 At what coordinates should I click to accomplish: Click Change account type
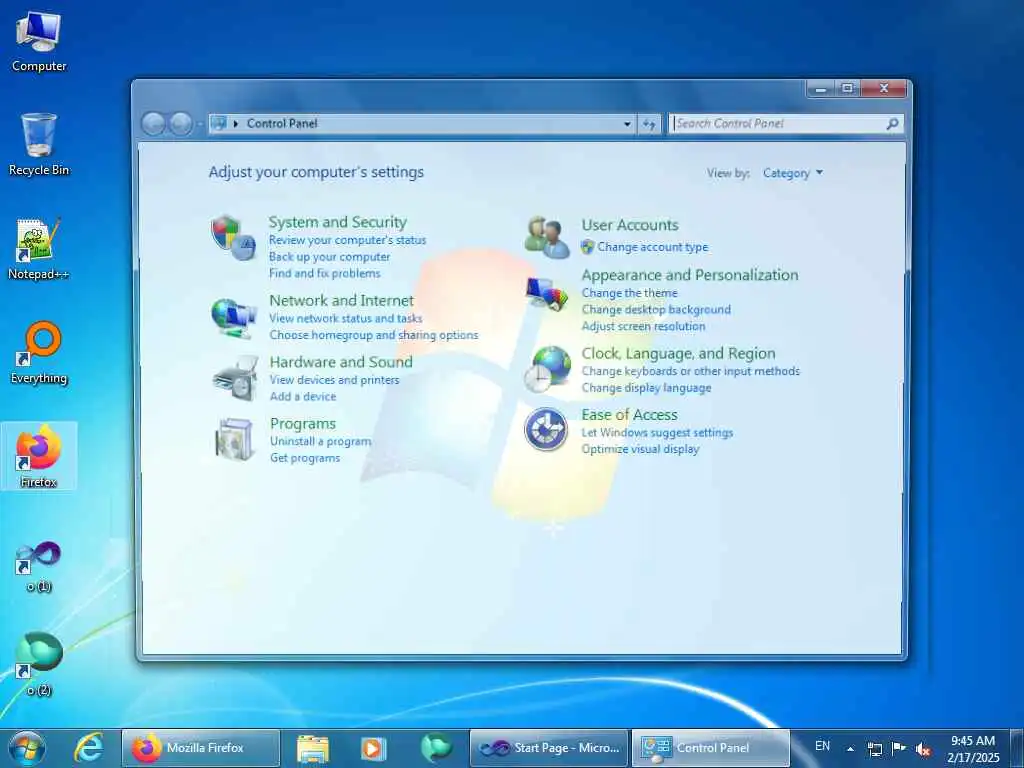tap(652, 247)
